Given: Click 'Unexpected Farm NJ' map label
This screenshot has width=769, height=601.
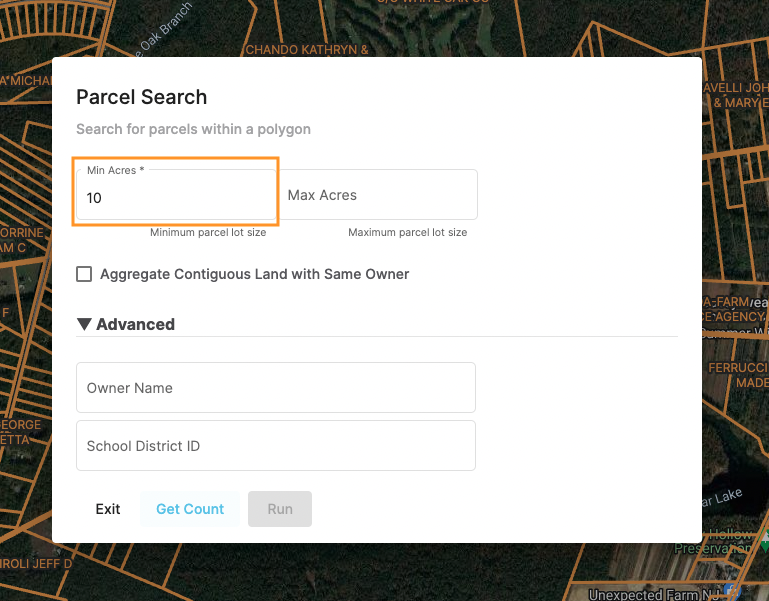Looking at the screenshot, I should click(x=654, y=595).
